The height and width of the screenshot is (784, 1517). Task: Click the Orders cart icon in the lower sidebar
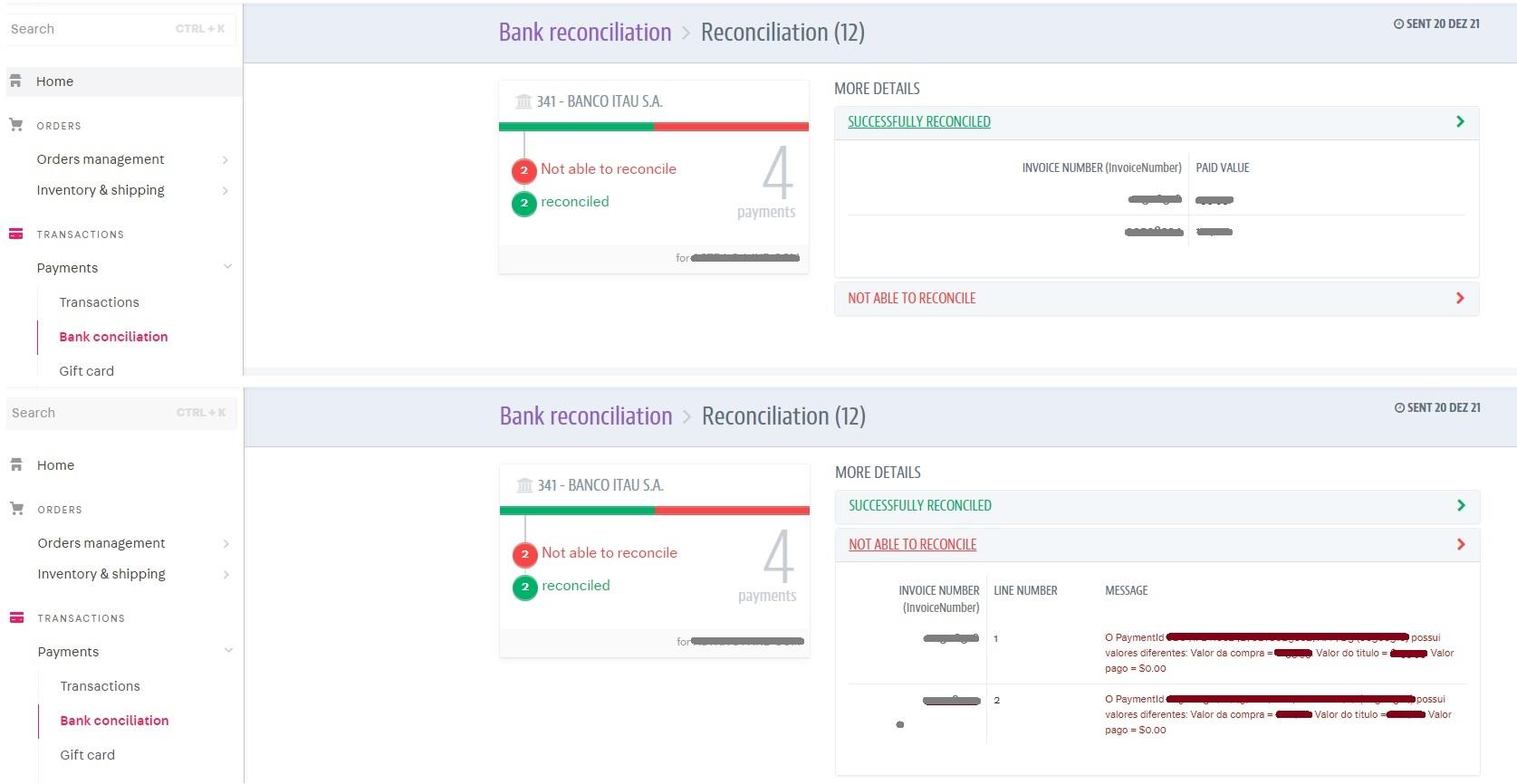(16, 509)
